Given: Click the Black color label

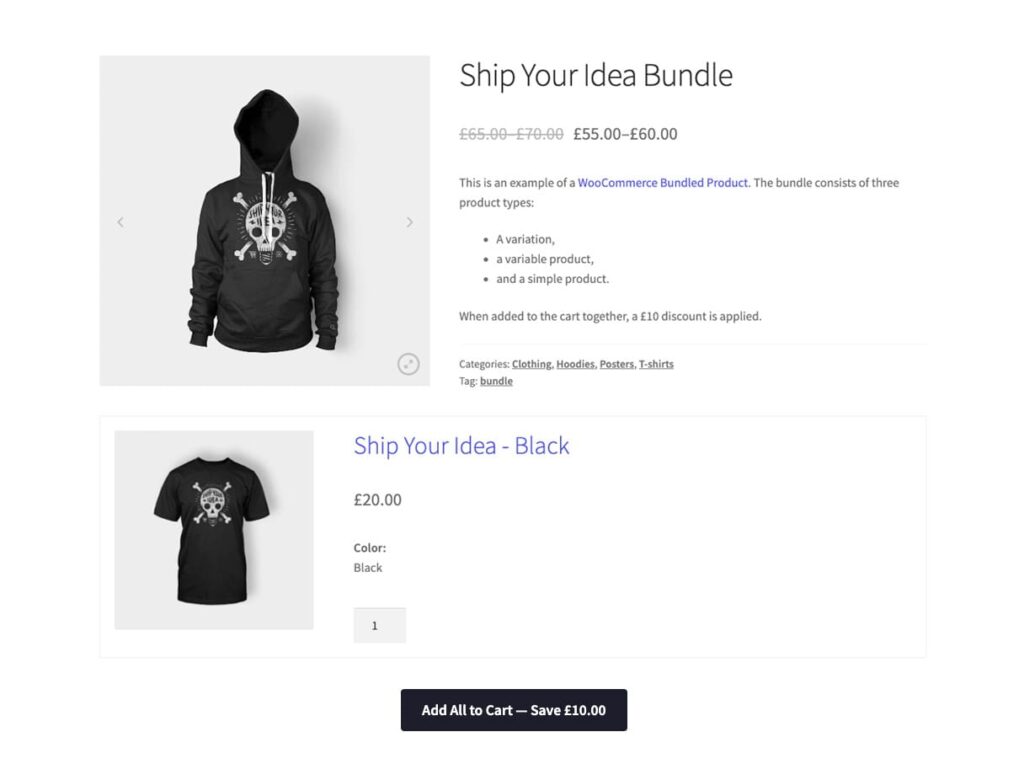Looking at the screenshot, I should tap(367, 567).
